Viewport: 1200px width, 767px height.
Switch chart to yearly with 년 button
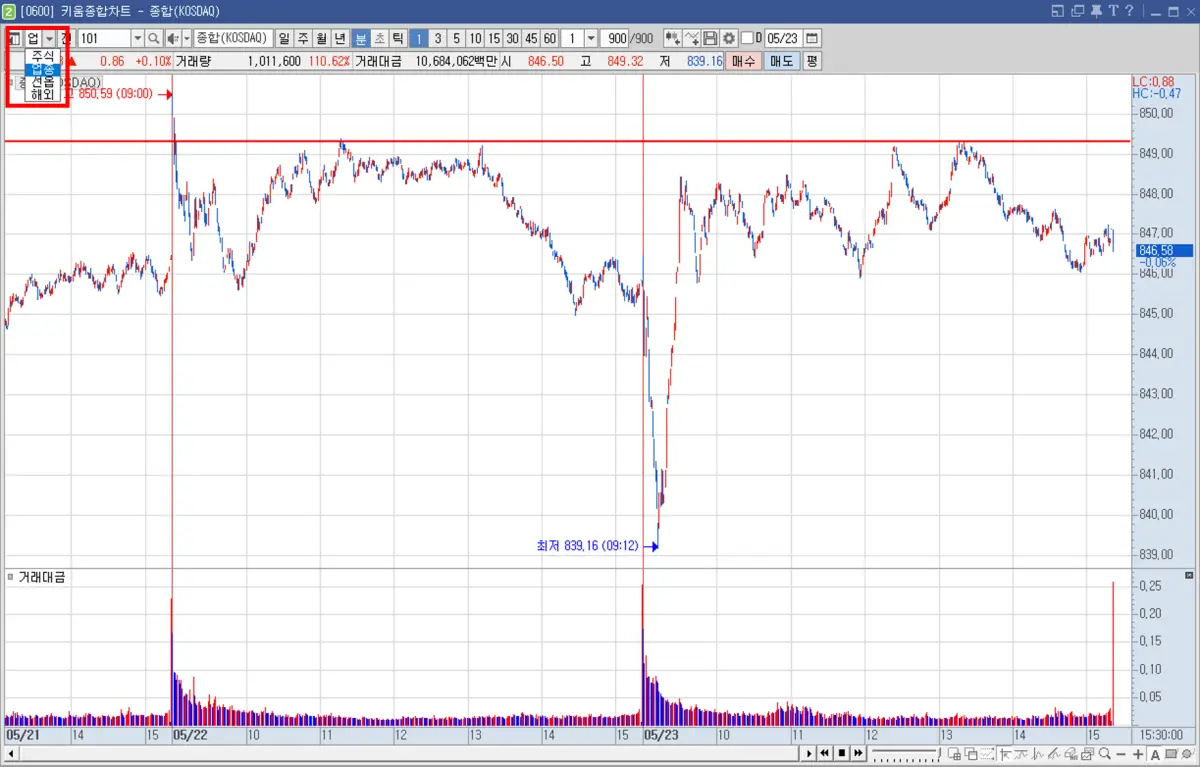[x=340, y=38]
